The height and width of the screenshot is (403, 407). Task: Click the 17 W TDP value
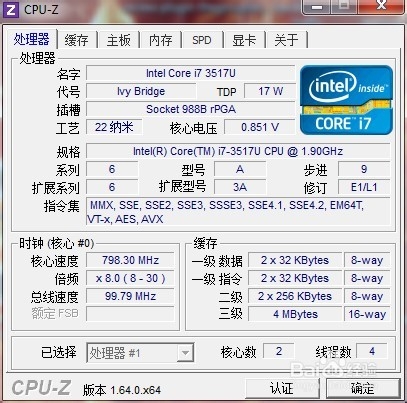(270, 91)
